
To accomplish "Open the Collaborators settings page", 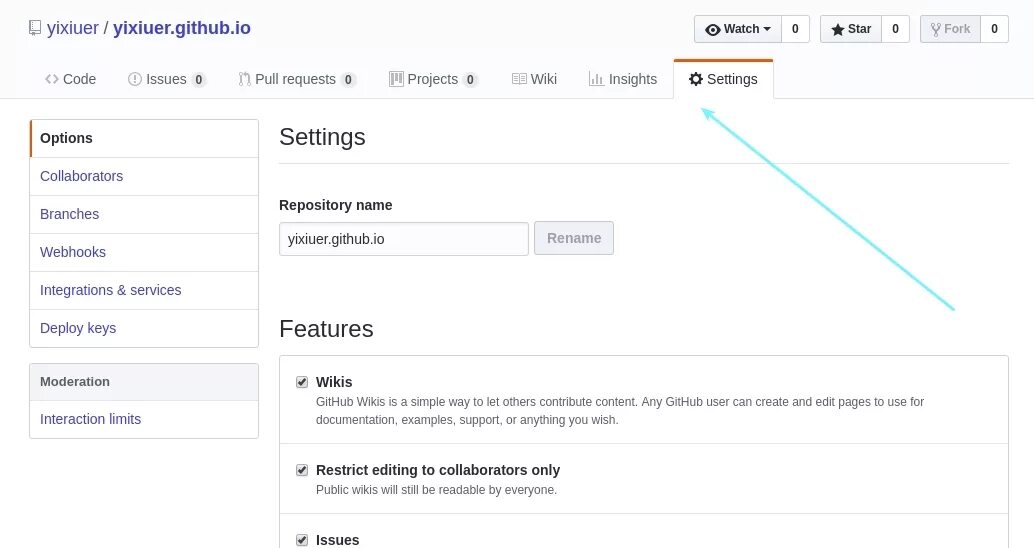I will 81,176.
